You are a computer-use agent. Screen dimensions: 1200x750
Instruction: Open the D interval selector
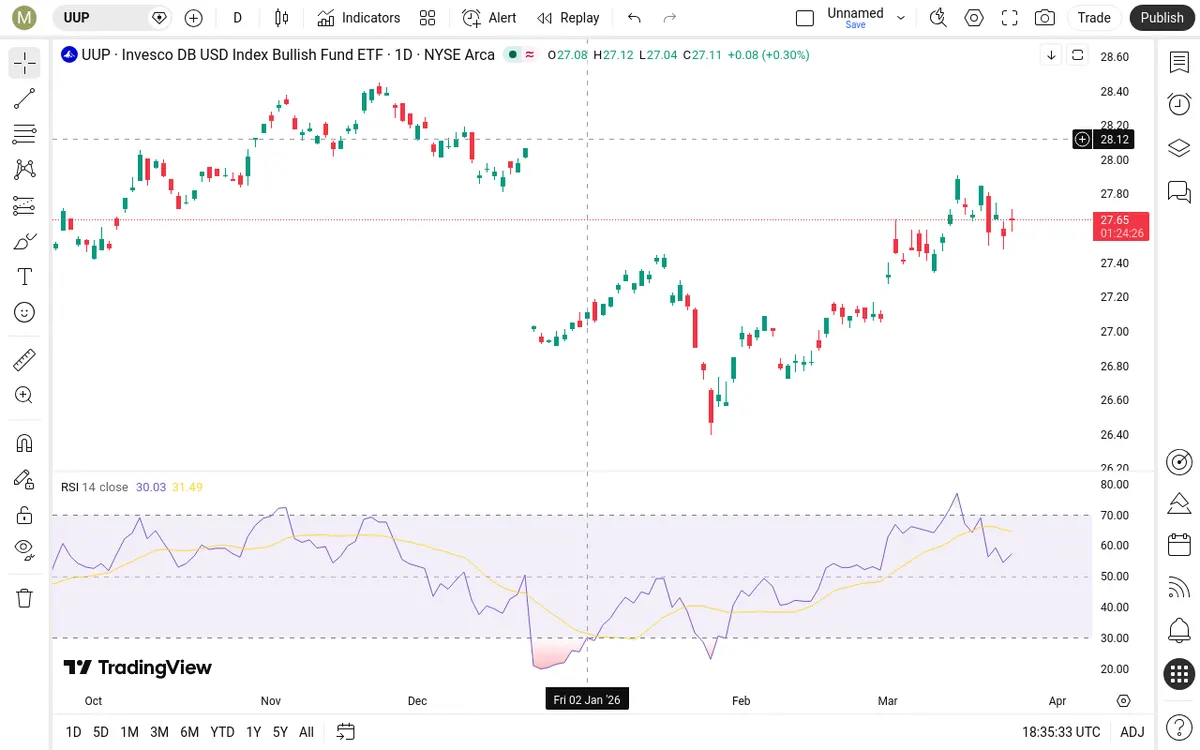(237, 17)
